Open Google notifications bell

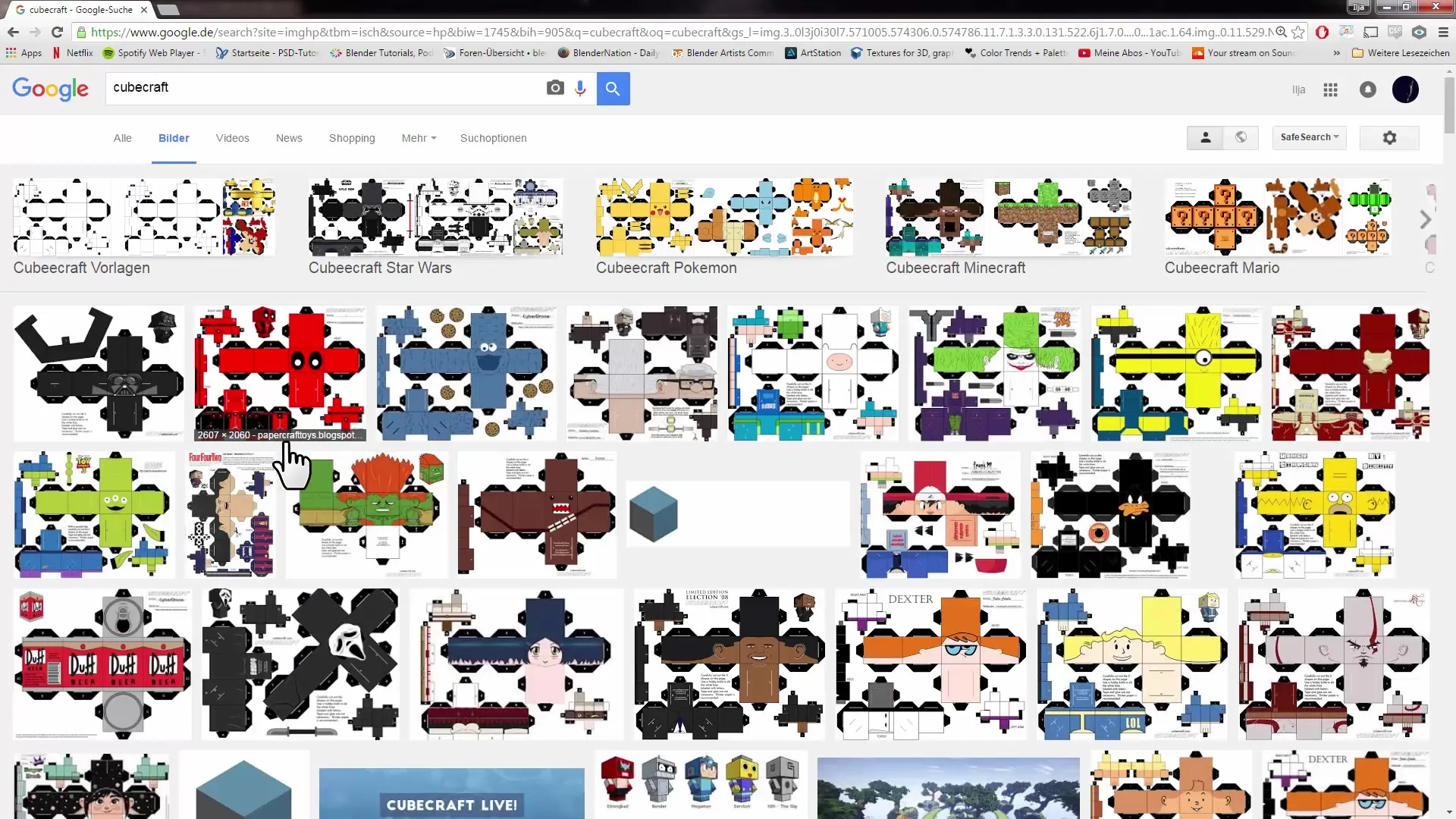(x=1367, y=89)
